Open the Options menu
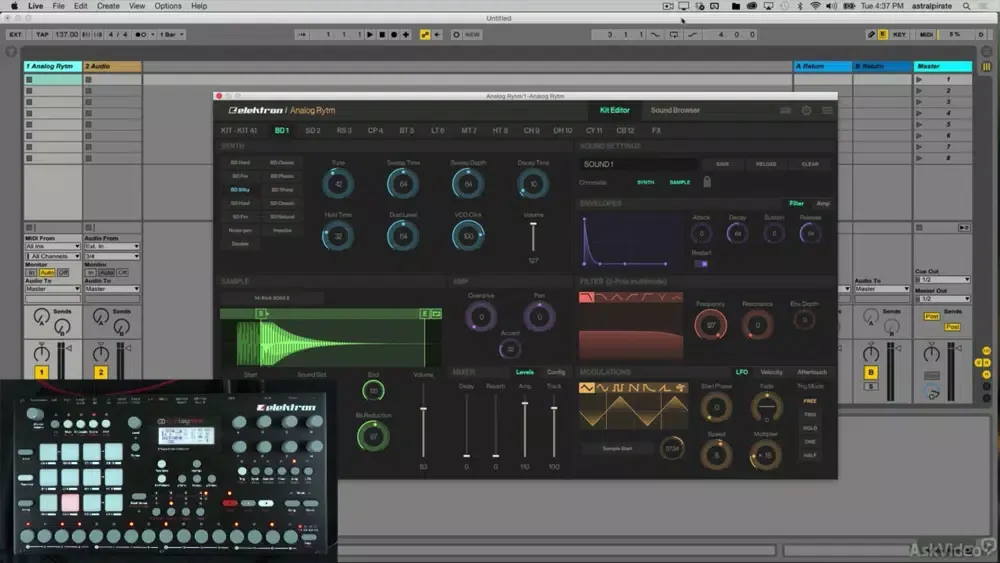 pos(168,6)
